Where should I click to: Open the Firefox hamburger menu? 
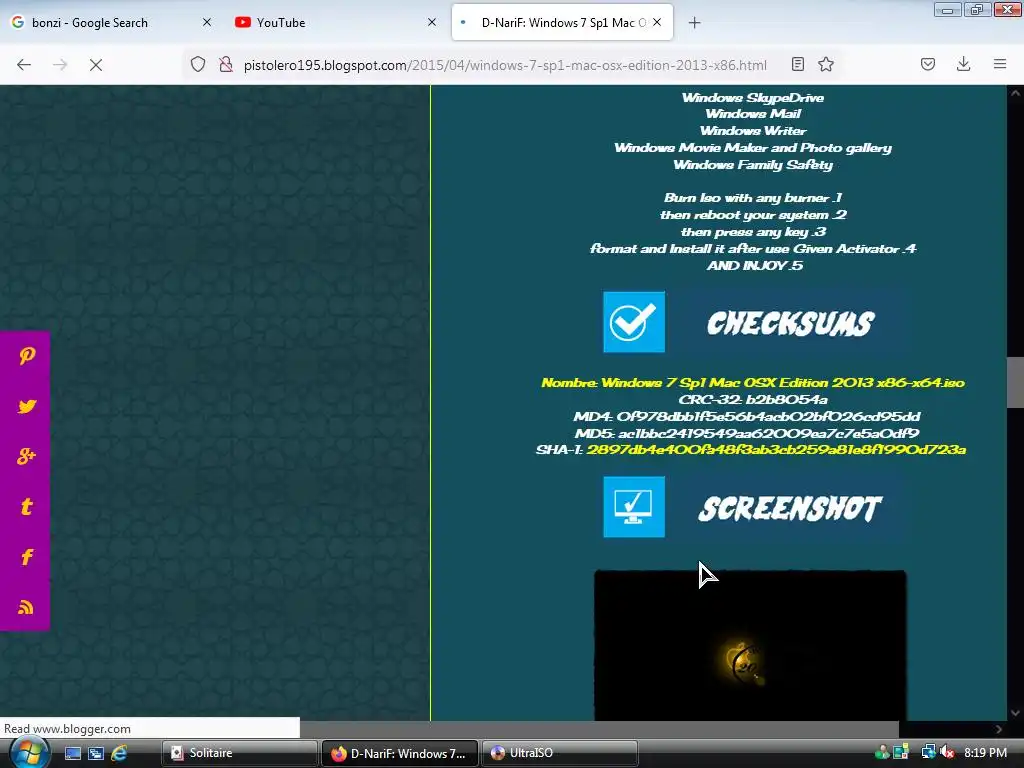(1000, 64)
